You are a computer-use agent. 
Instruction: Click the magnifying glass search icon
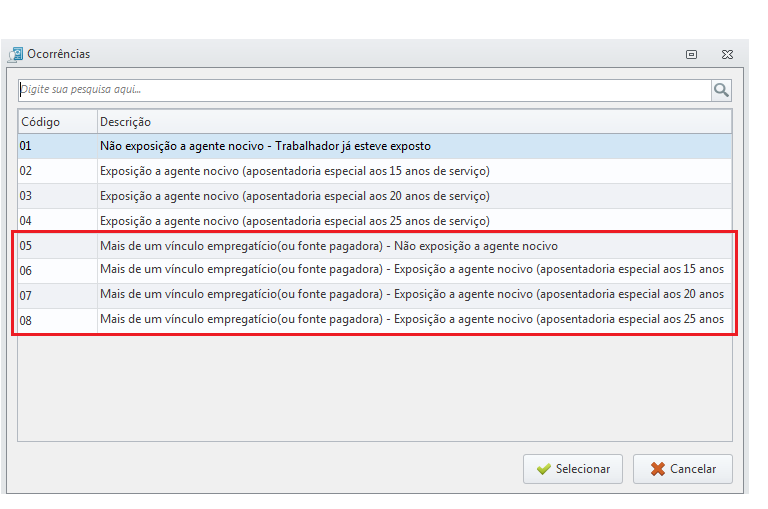point(721,90)
